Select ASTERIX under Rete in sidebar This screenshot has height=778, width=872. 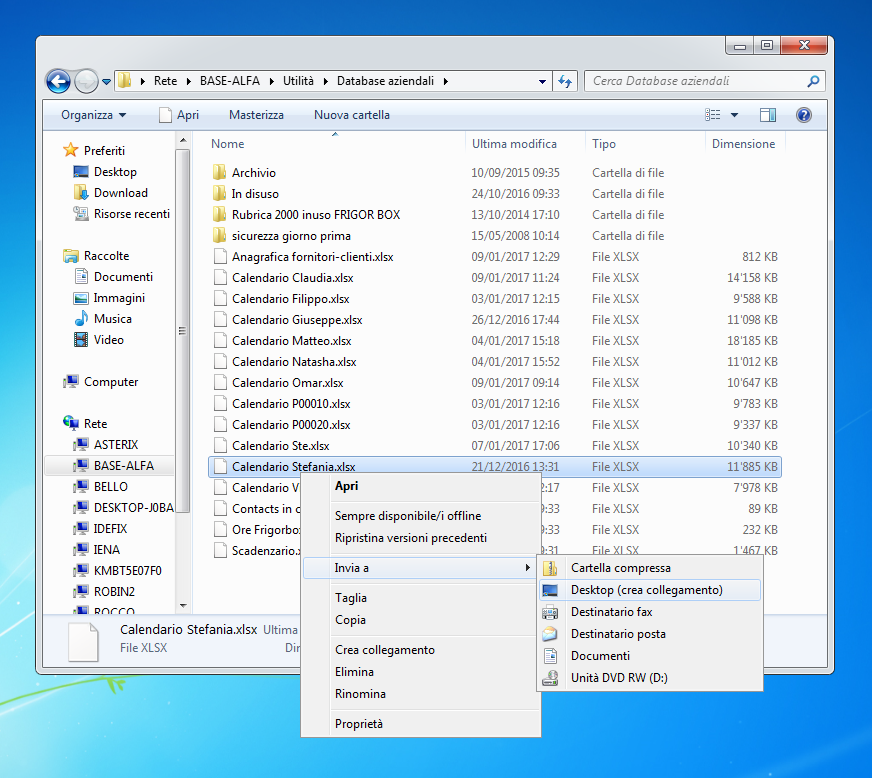[x=116, y=444]
